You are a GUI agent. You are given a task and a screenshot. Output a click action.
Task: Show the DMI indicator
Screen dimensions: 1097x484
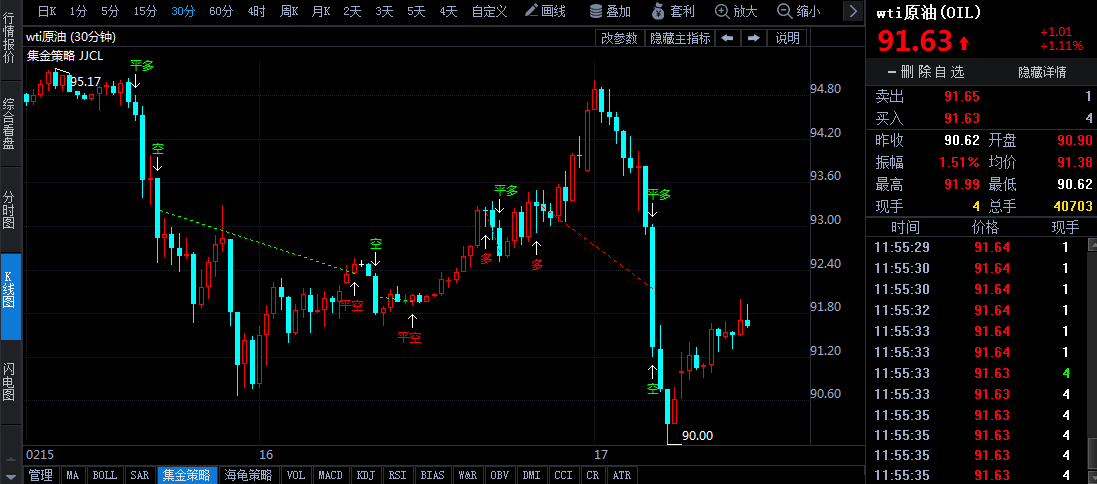coord(532,476)
